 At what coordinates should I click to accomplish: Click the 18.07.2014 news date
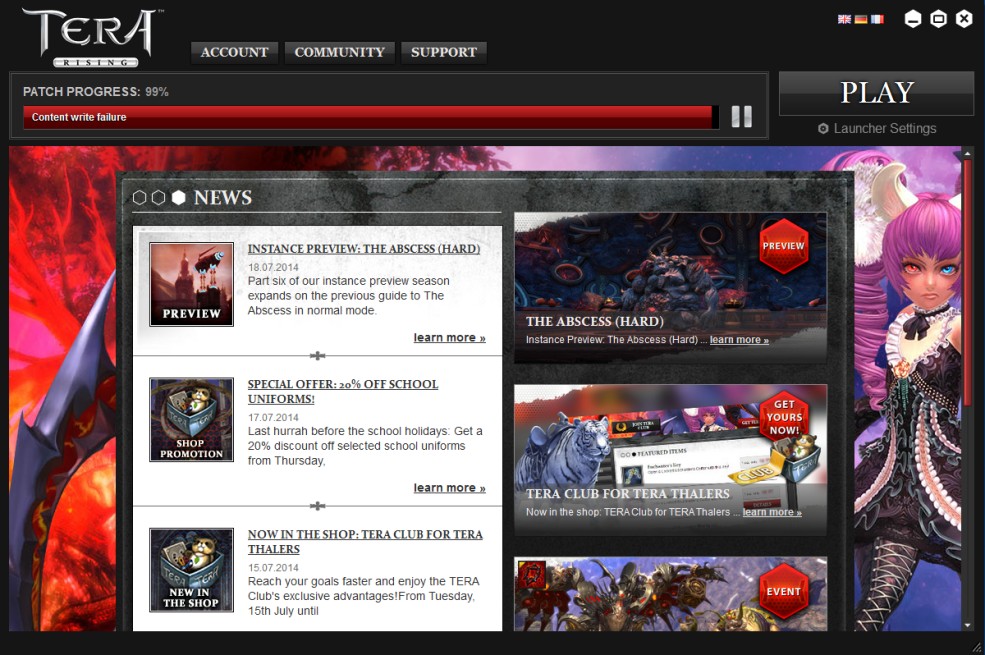pos(273,267)
